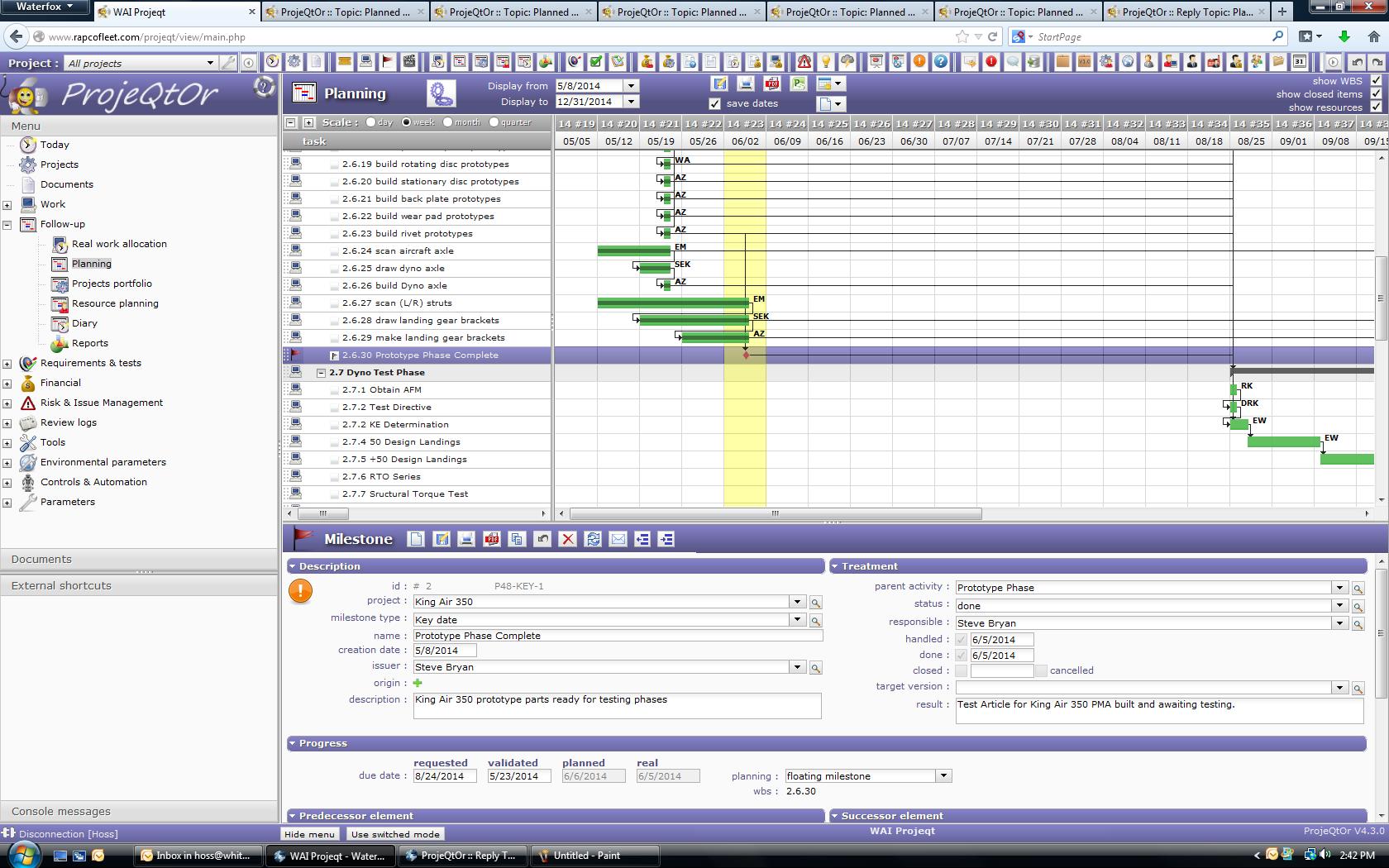Click the Gantt chart horizontal scrollbar

click(x=775, y=513)
